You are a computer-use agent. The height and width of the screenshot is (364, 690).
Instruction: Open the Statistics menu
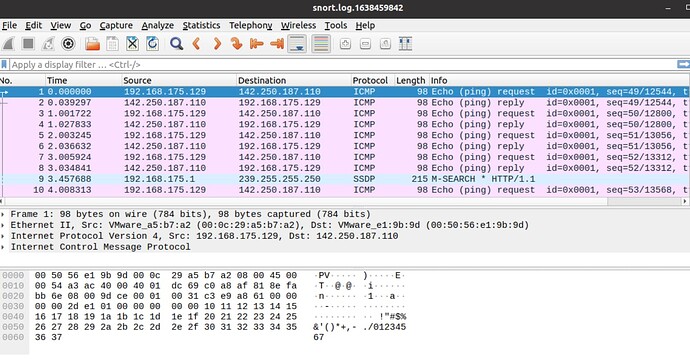point(201,26)
